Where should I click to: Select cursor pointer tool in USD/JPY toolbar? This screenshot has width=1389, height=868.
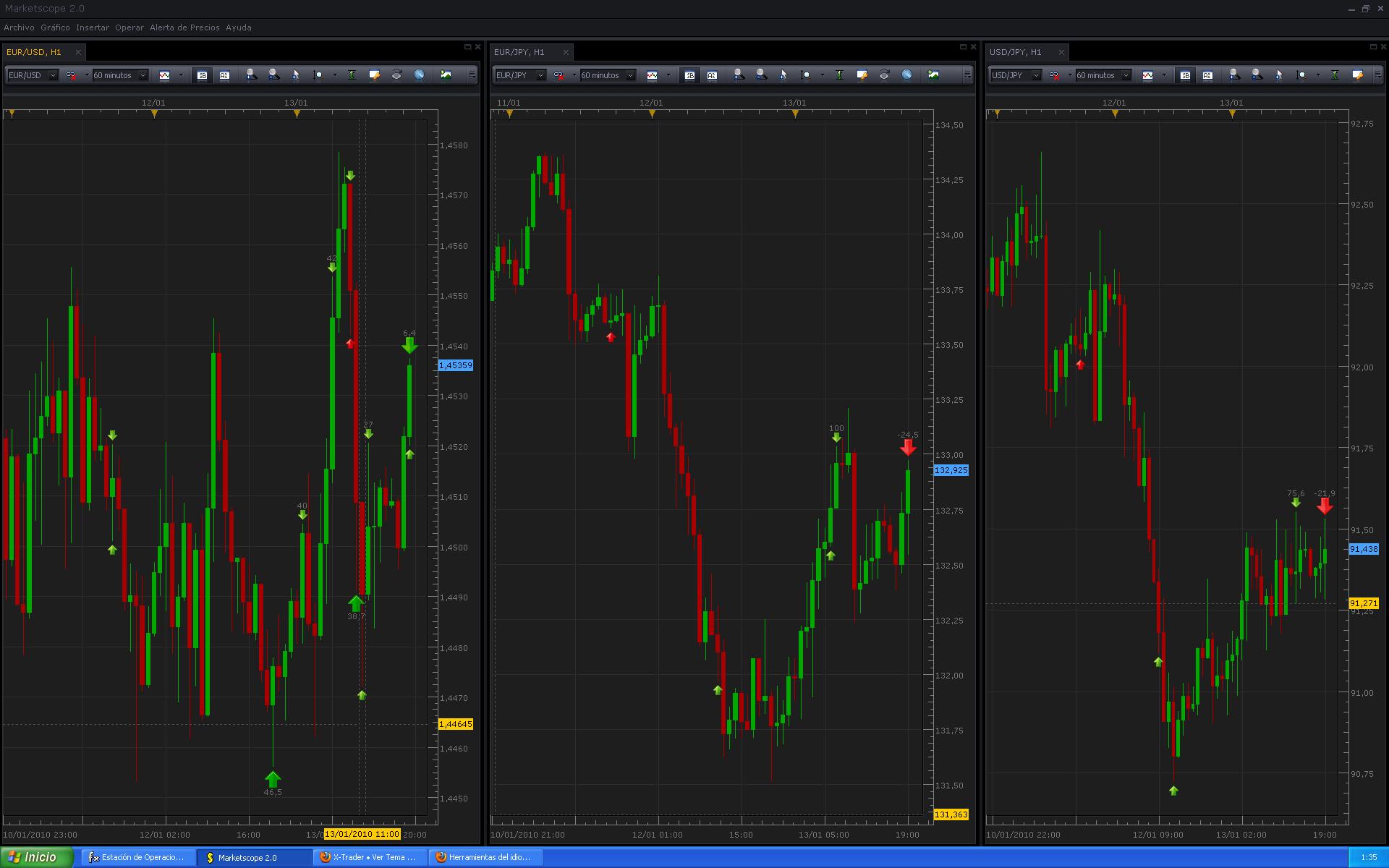1278,75
